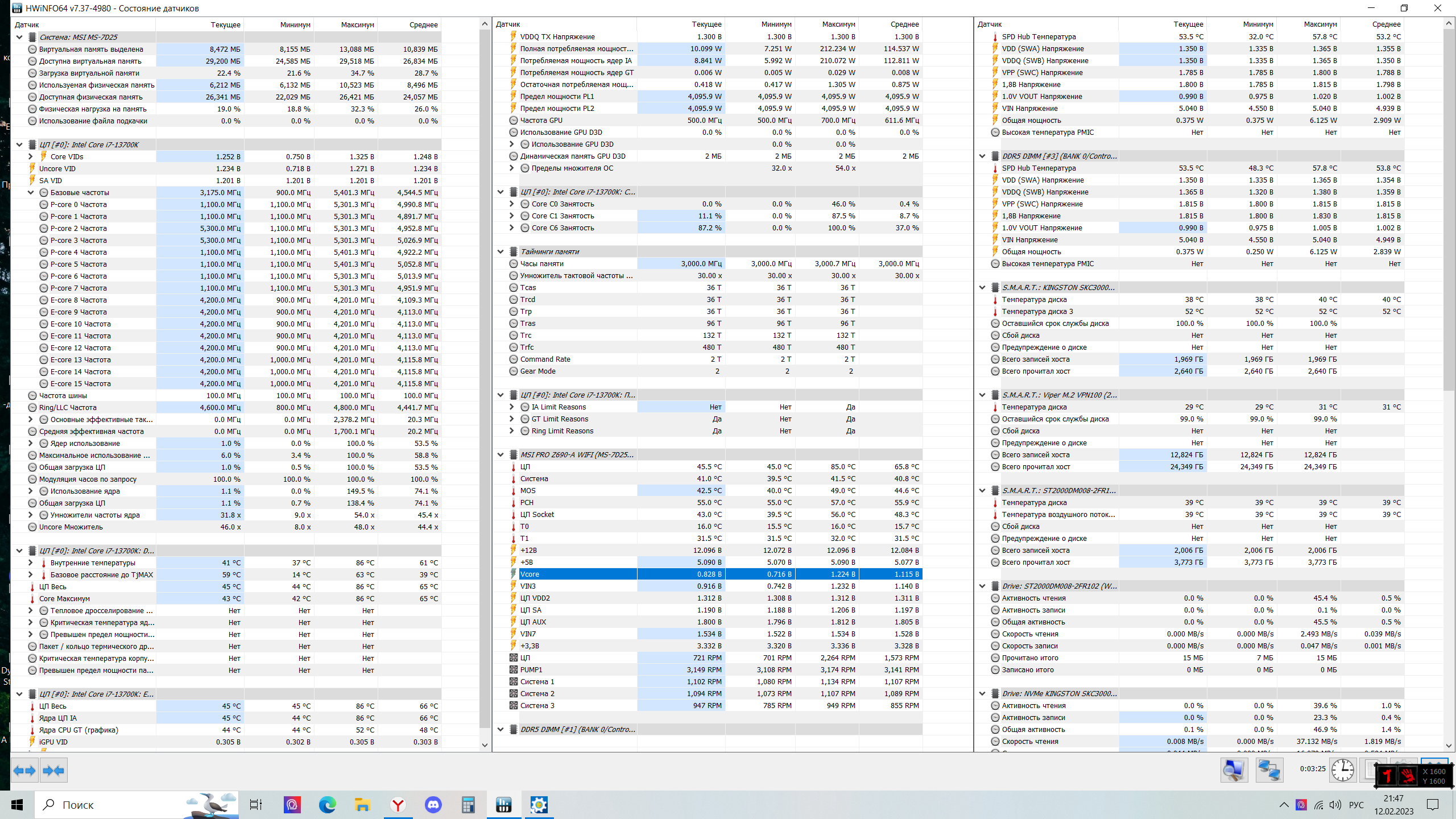
Task: Click the clock reset timer icon
Action: pos(1342,771)
